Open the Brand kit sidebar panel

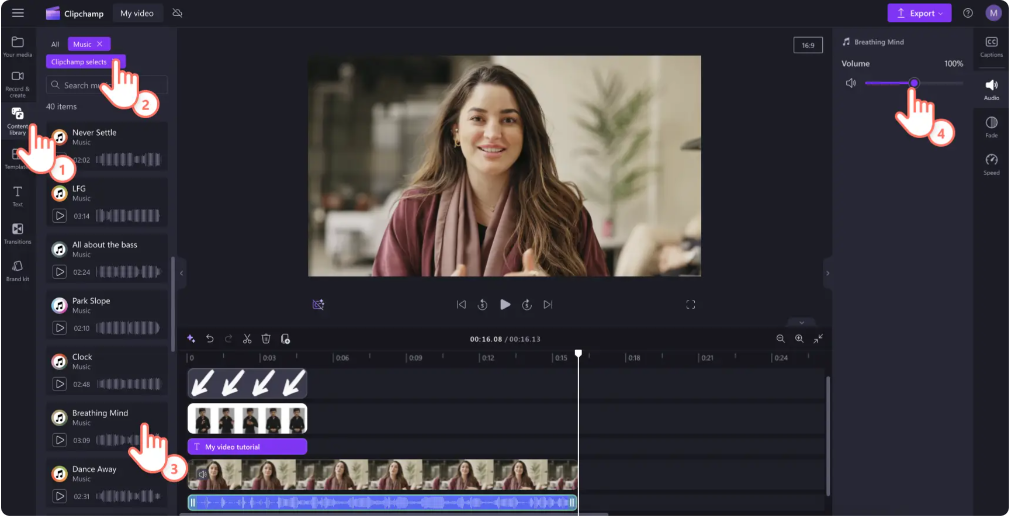tap(17, 270)
